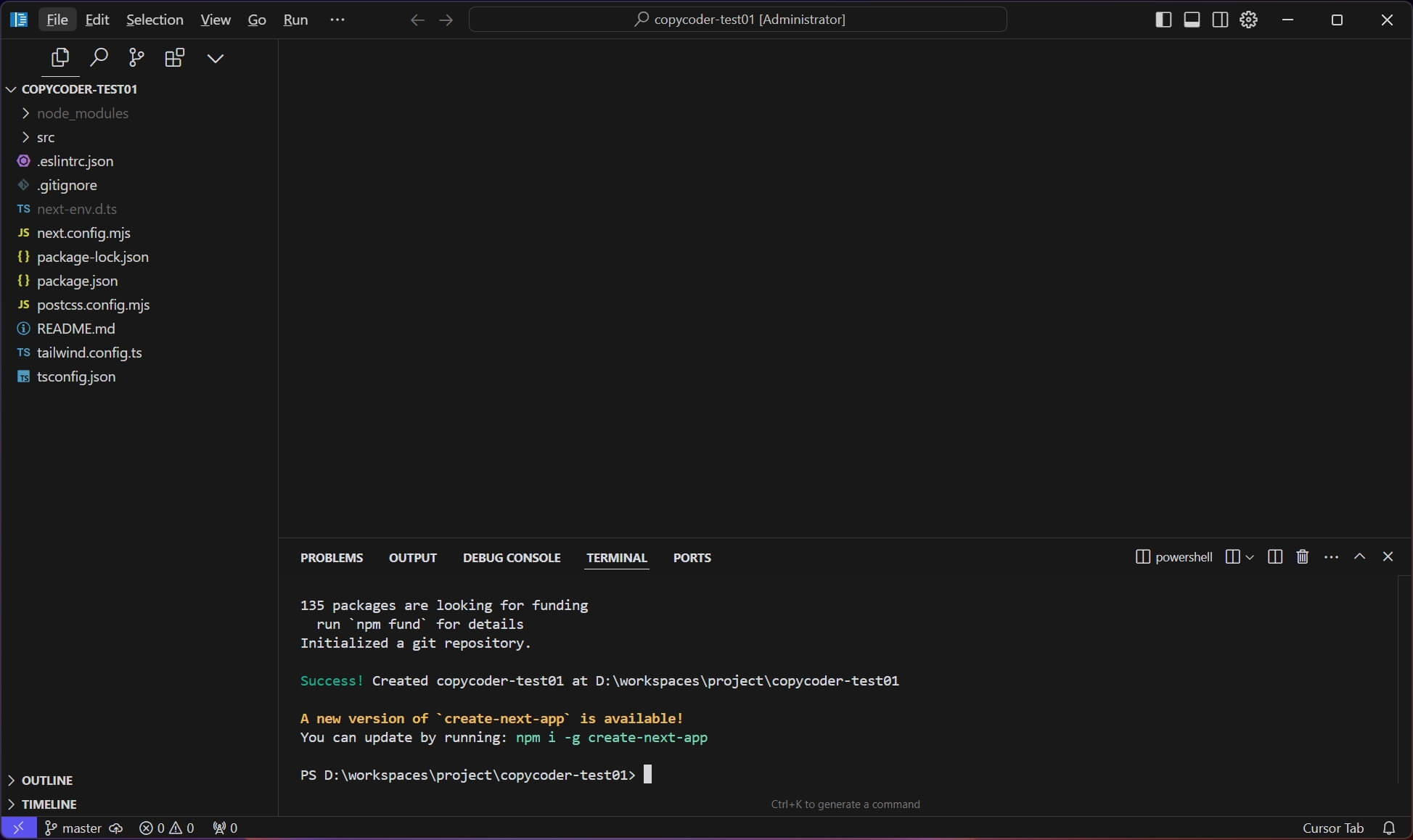The height and width of the screenshot is (840, 1413).
Task: Select the TERMINAL tab
Action: point(617,558)
